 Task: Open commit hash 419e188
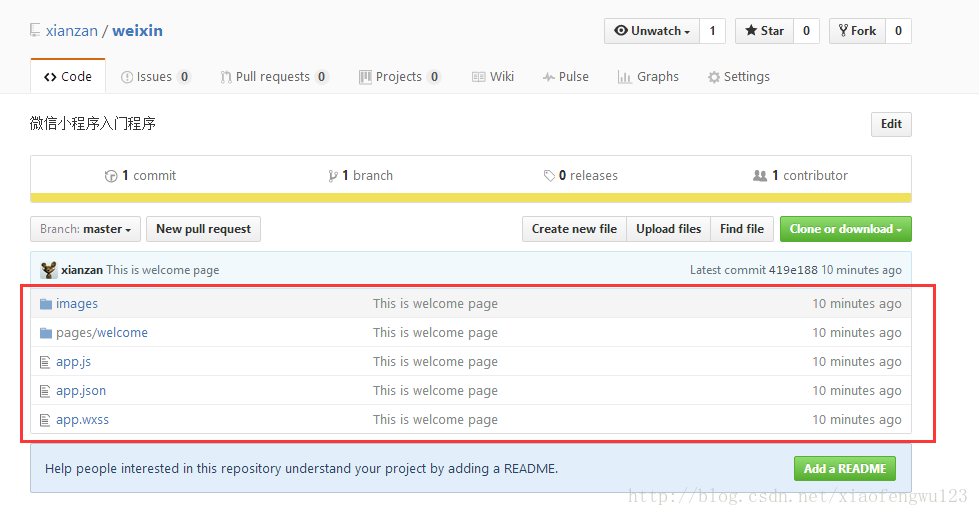coord(793,270)
